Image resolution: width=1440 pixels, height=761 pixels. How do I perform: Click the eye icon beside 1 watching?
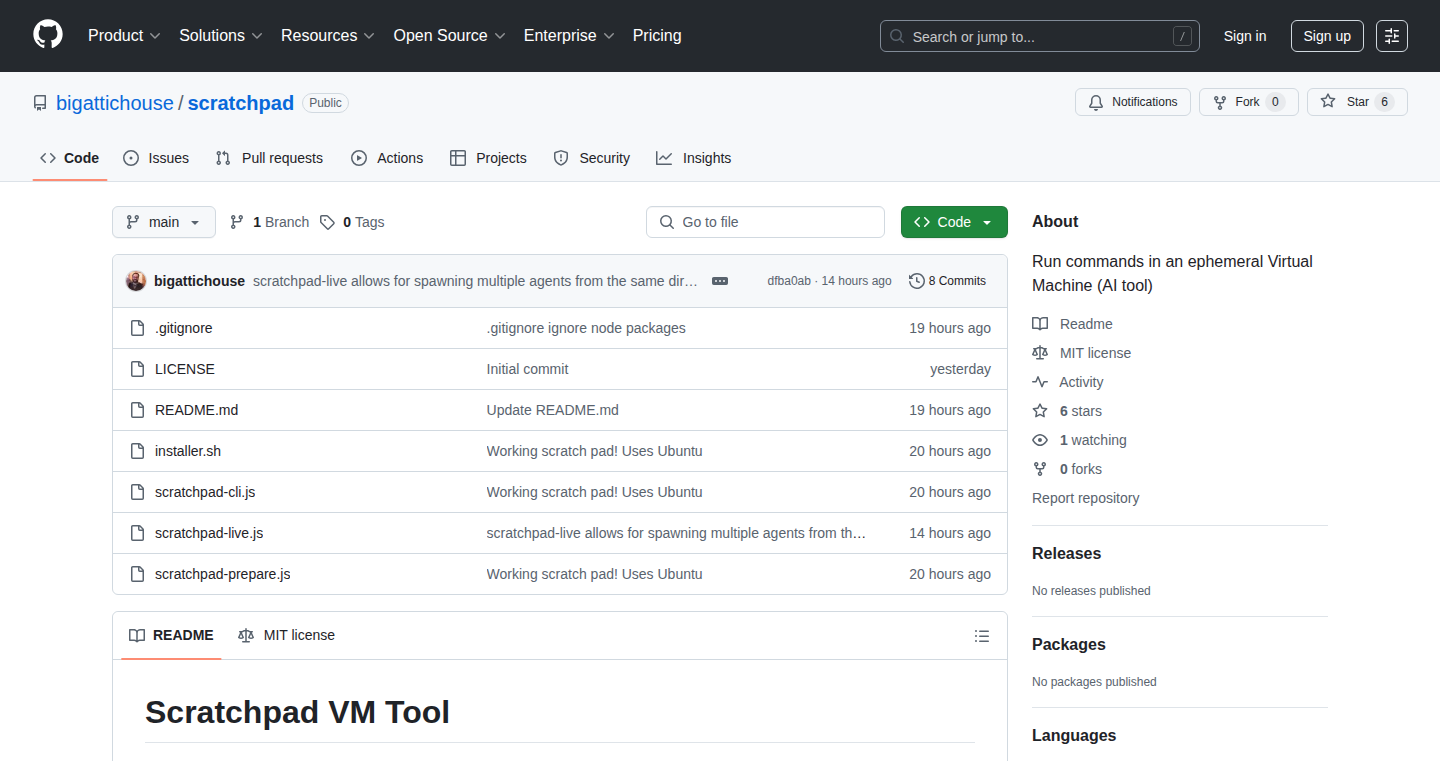[1040, 440]
